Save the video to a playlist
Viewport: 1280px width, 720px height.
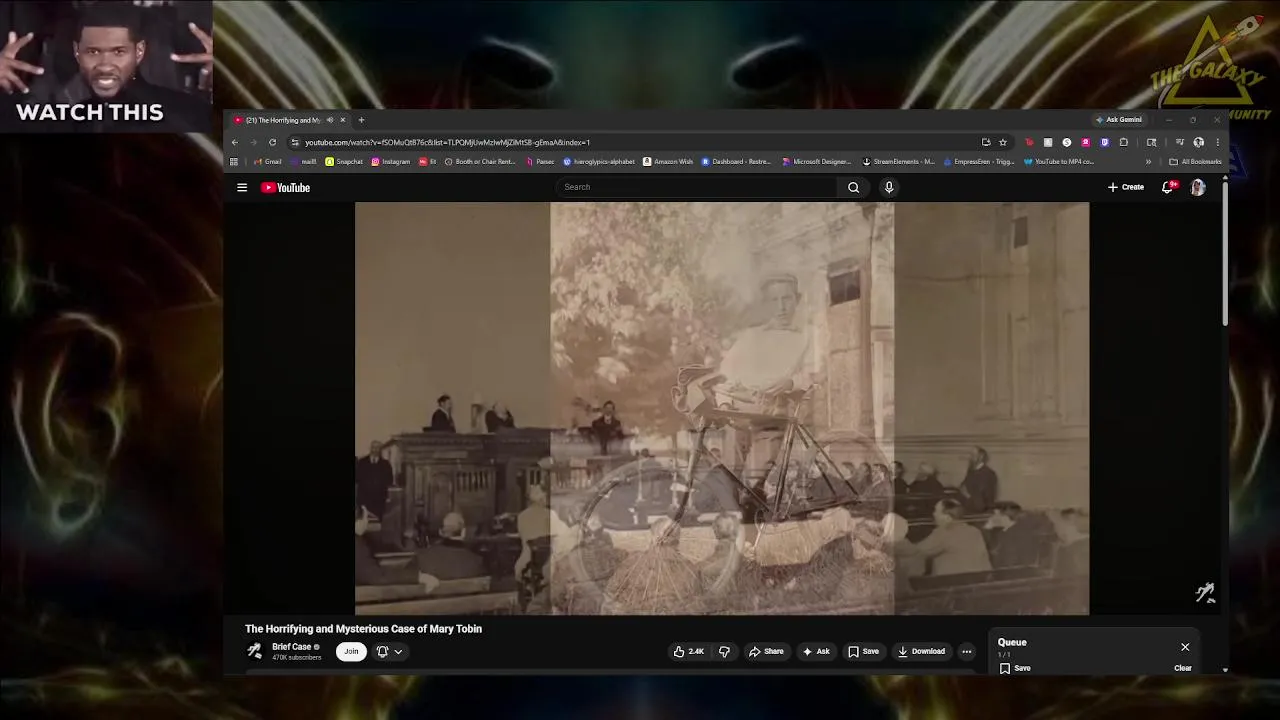coord(864,651)
